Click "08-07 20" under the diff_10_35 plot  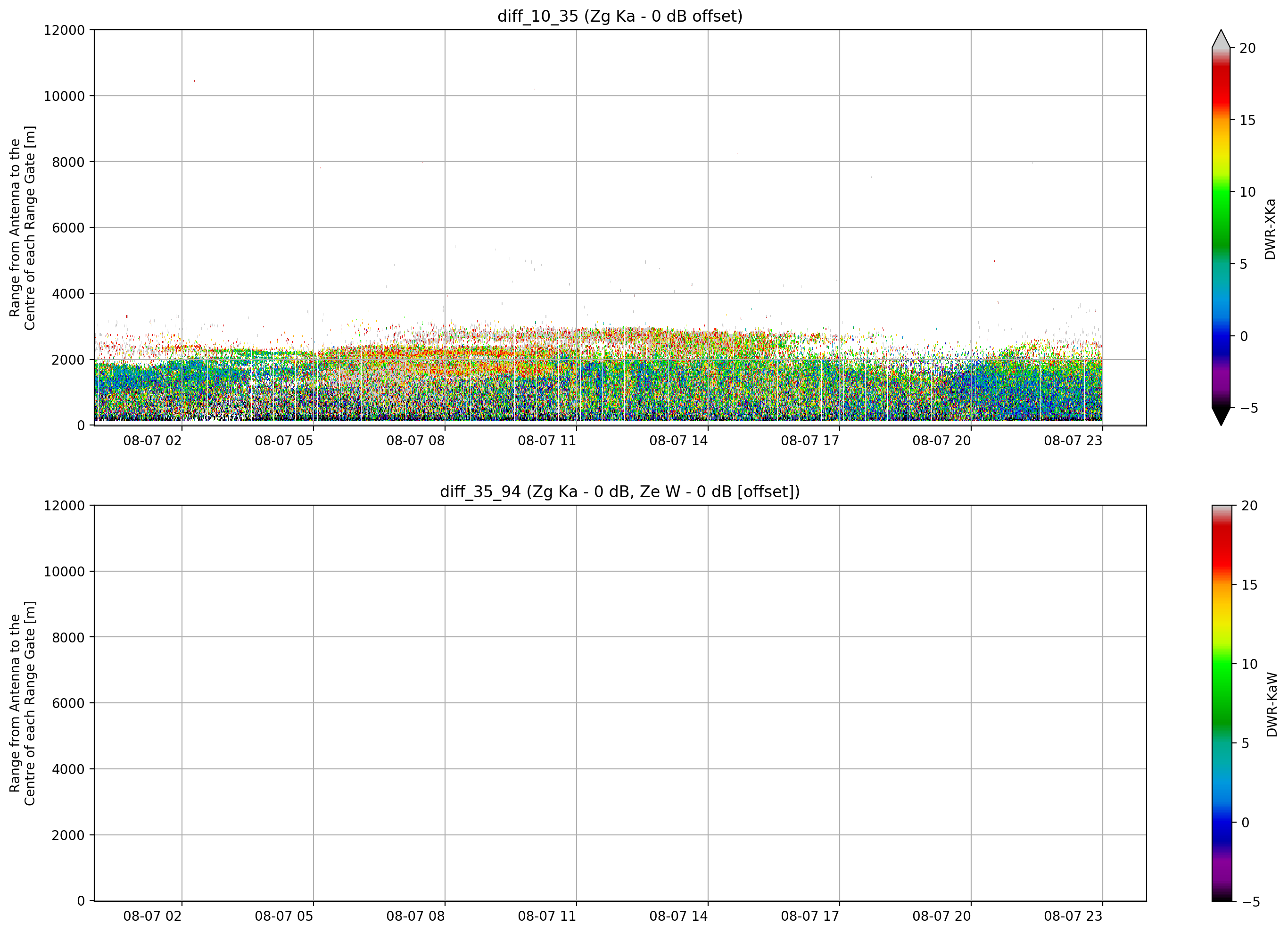(941, 441)
